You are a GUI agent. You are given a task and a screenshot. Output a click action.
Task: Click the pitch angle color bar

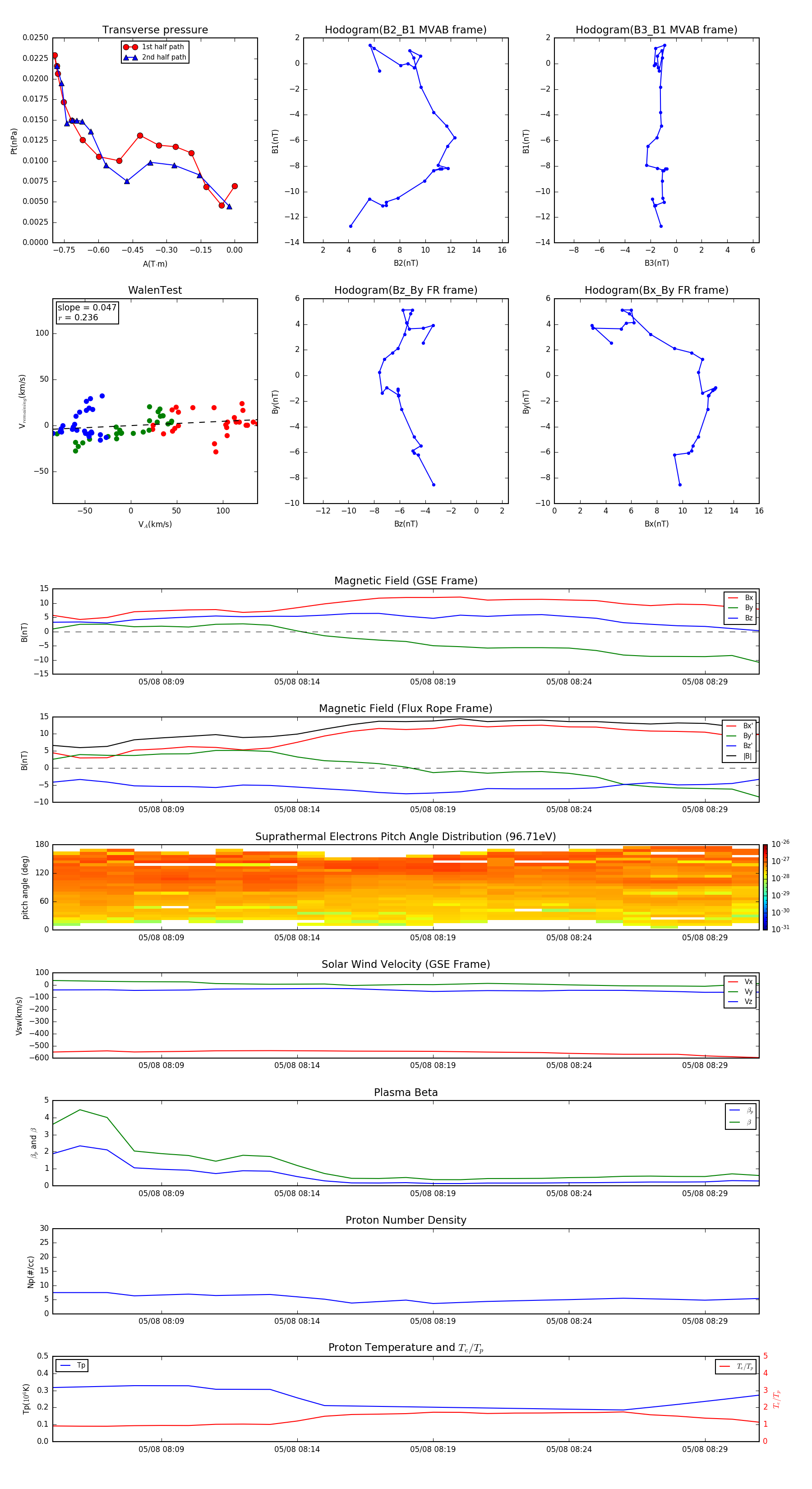(765, 887)
